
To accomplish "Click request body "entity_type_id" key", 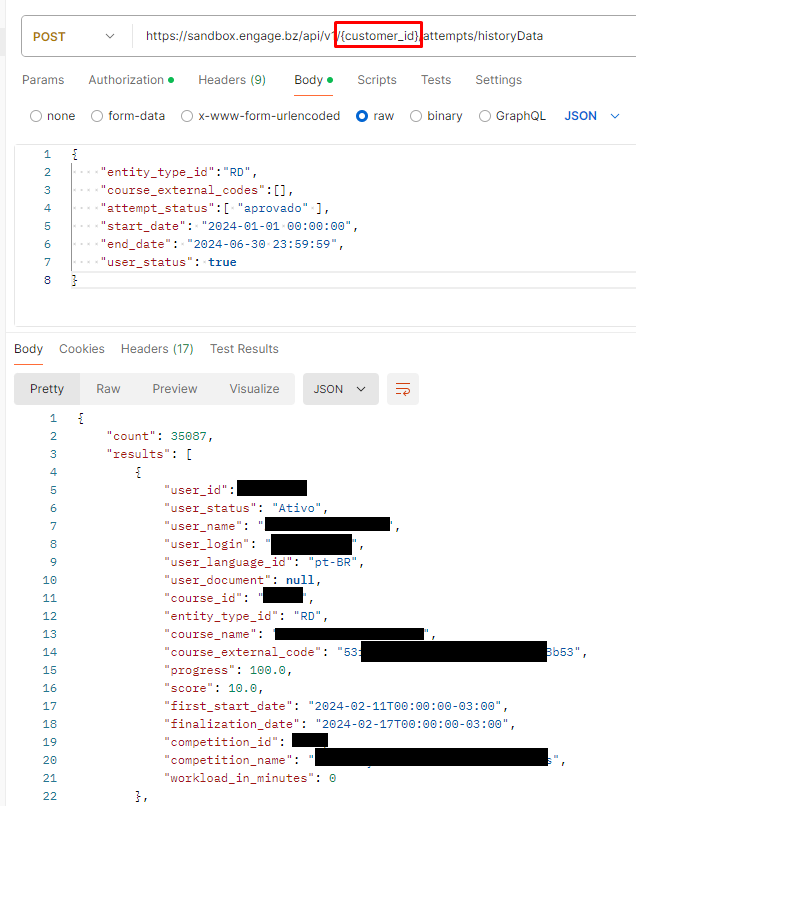I will (x=157, y=173).
